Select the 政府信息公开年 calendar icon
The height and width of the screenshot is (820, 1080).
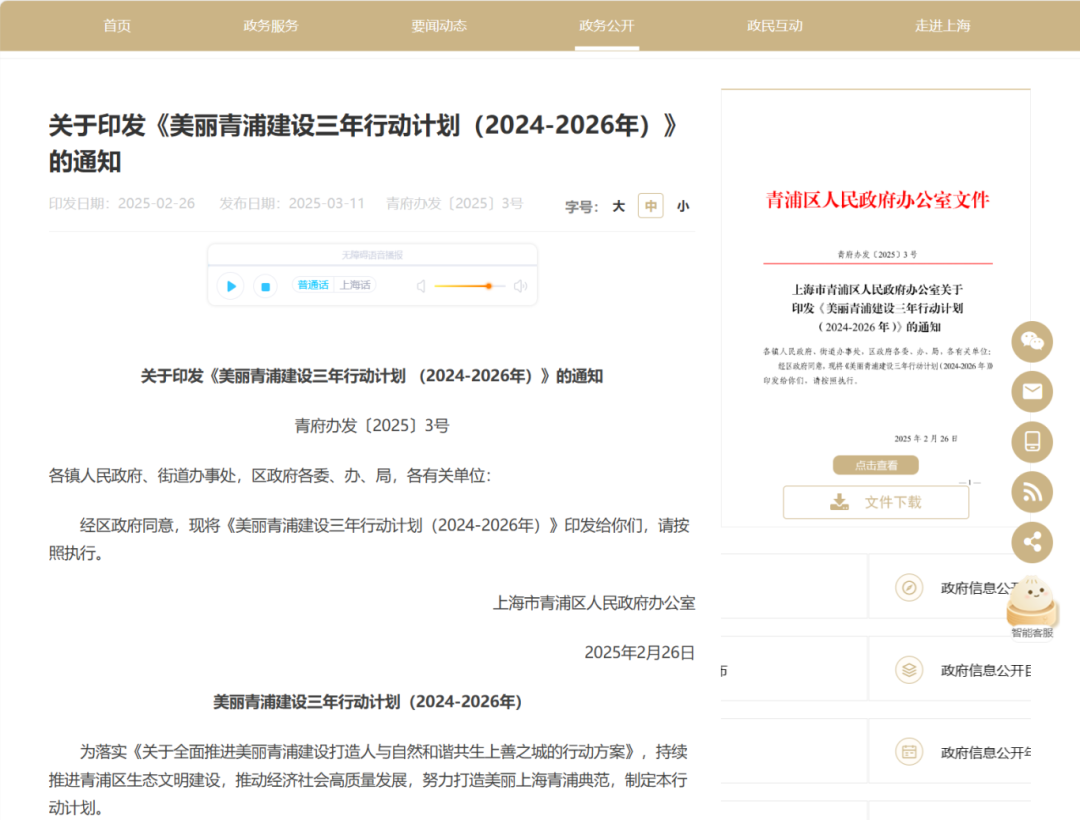[x=908, y=751]
